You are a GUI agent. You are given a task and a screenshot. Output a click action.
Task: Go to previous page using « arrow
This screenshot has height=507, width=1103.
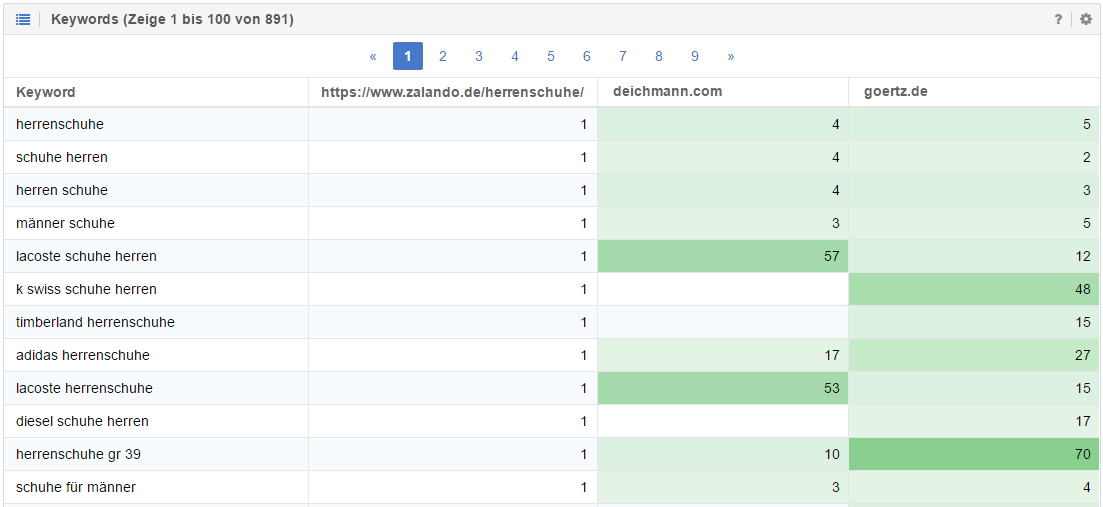(373, 56)
